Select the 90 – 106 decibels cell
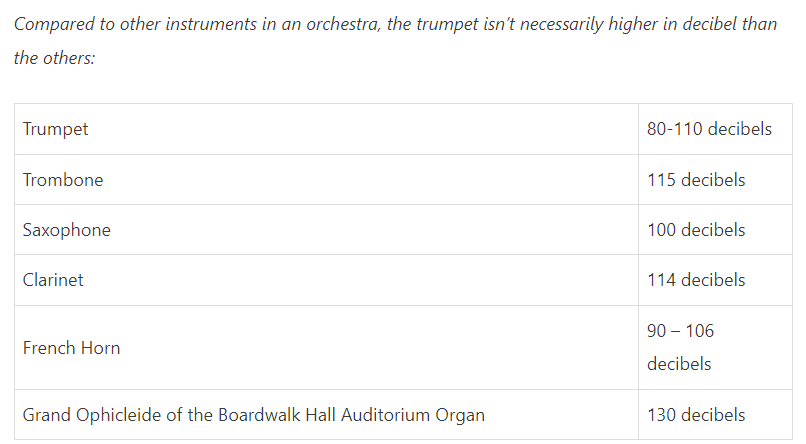This screenshot has height=444, width=806. pos(715,348)
